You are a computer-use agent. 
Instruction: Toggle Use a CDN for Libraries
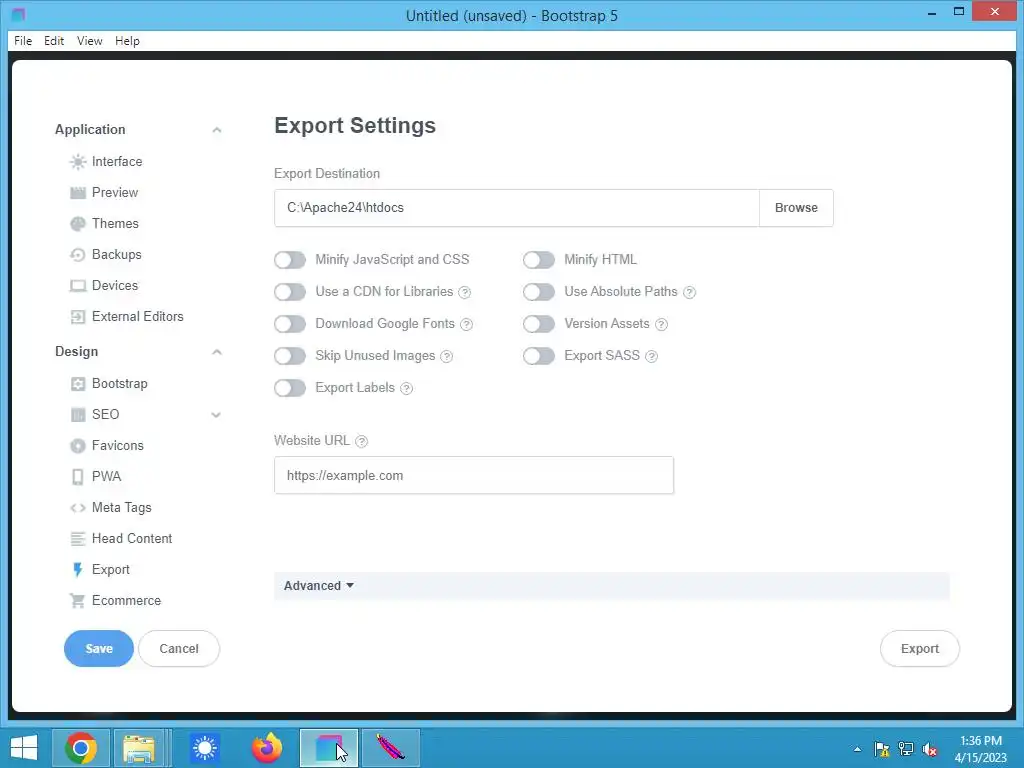coord(290,292)
